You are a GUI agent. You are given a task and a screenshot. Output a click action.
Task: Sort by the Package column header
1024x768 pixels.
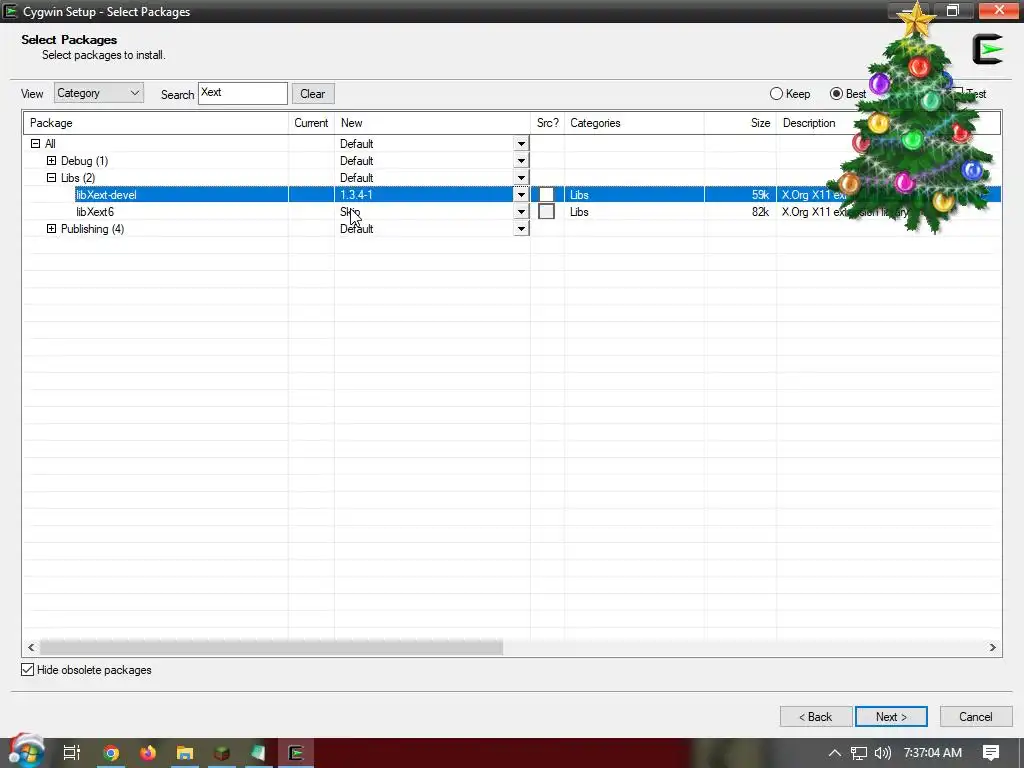coord(155,123)
